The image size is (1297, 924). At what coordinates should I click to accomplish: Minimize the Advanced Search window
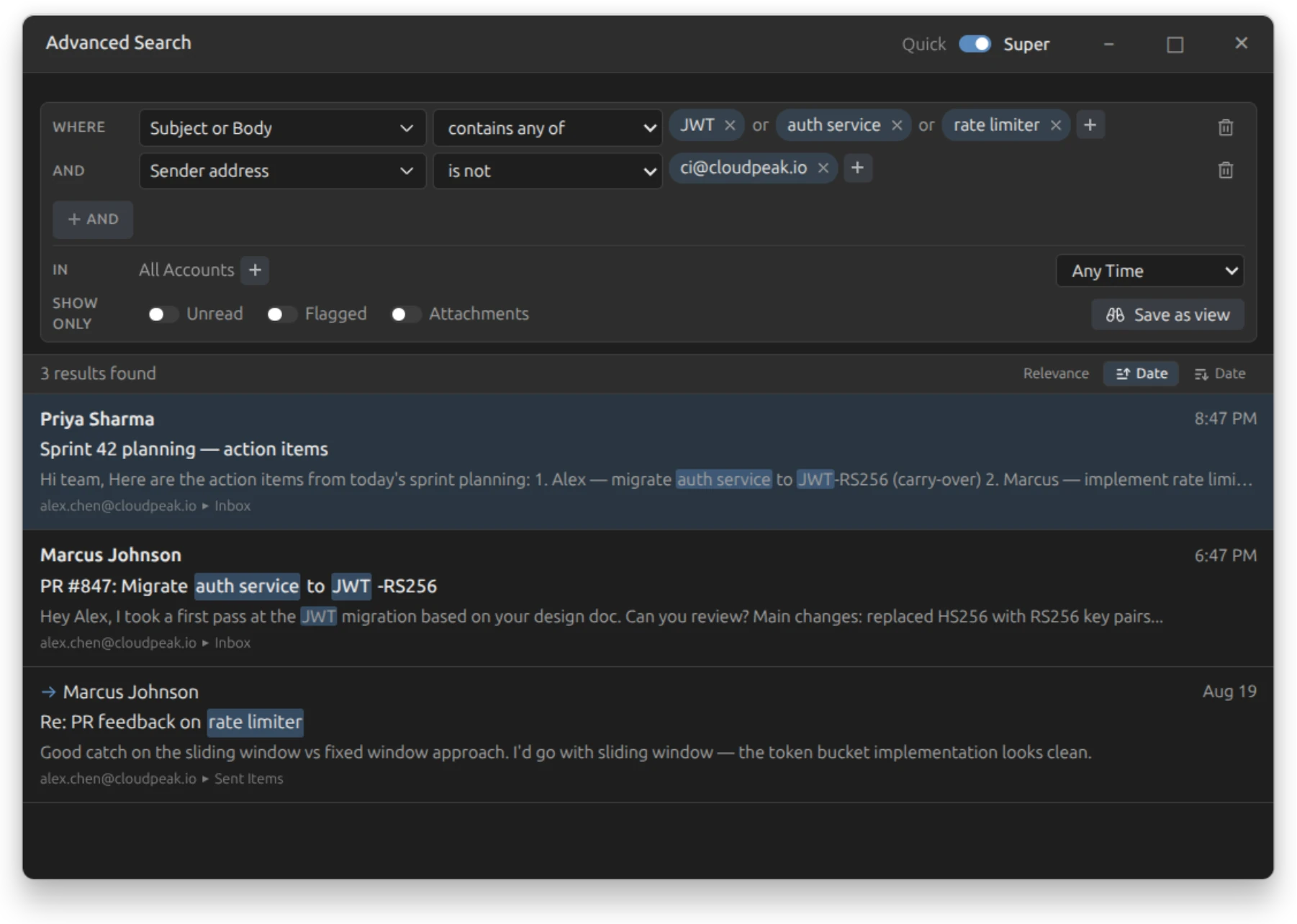pos(1108,44)
